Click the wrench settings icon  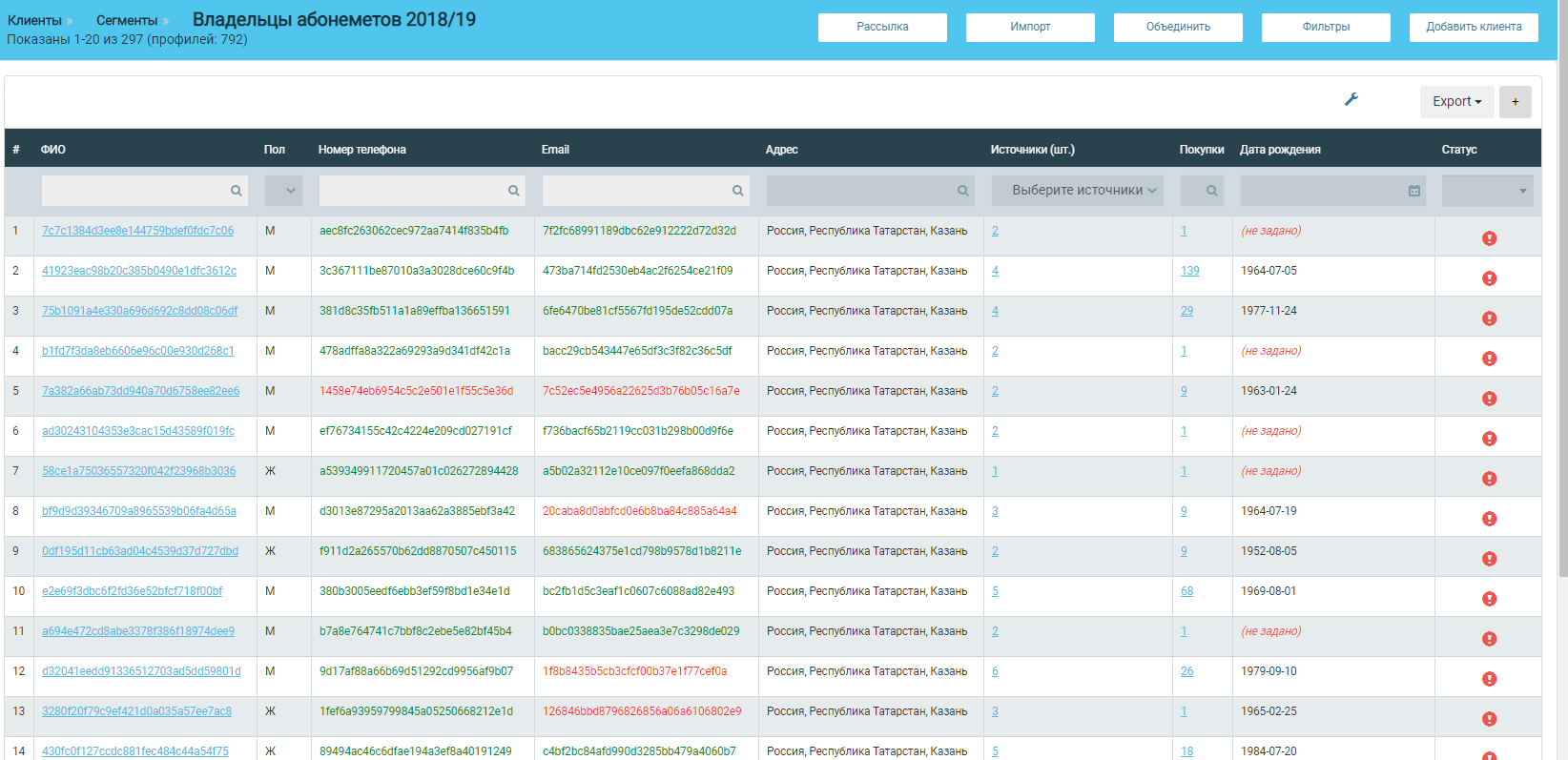coord(1351,99)
